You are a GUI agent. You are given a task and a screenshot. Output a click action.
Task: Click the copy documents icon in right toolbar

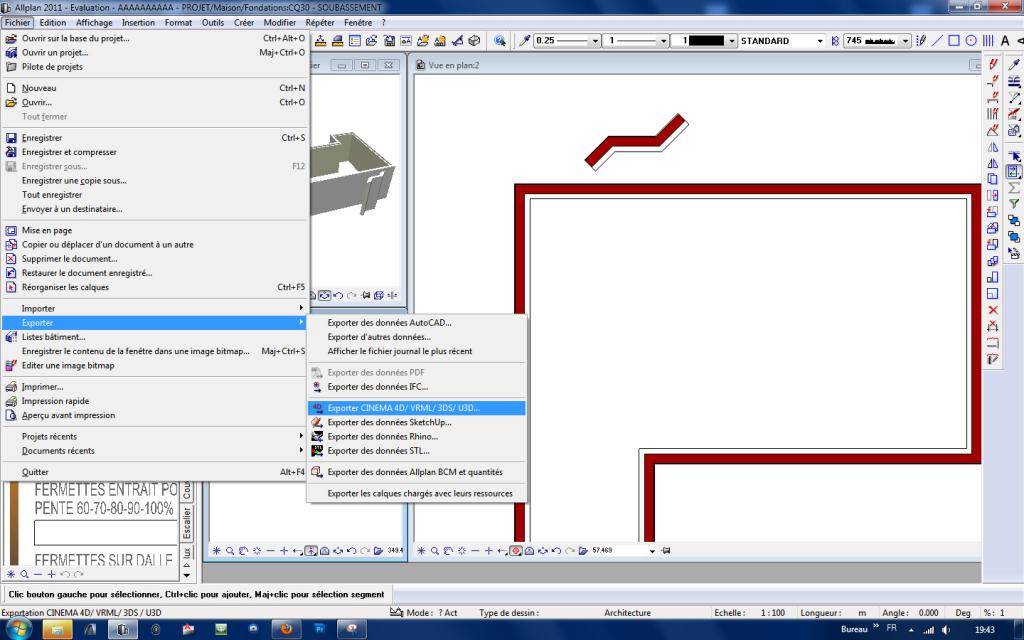click(993, 178)
